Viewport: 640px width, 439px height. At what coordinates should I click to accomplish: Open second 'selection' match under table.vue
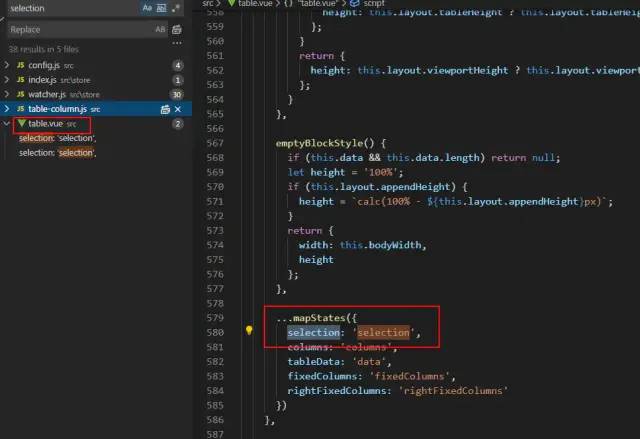pos(57,152)
